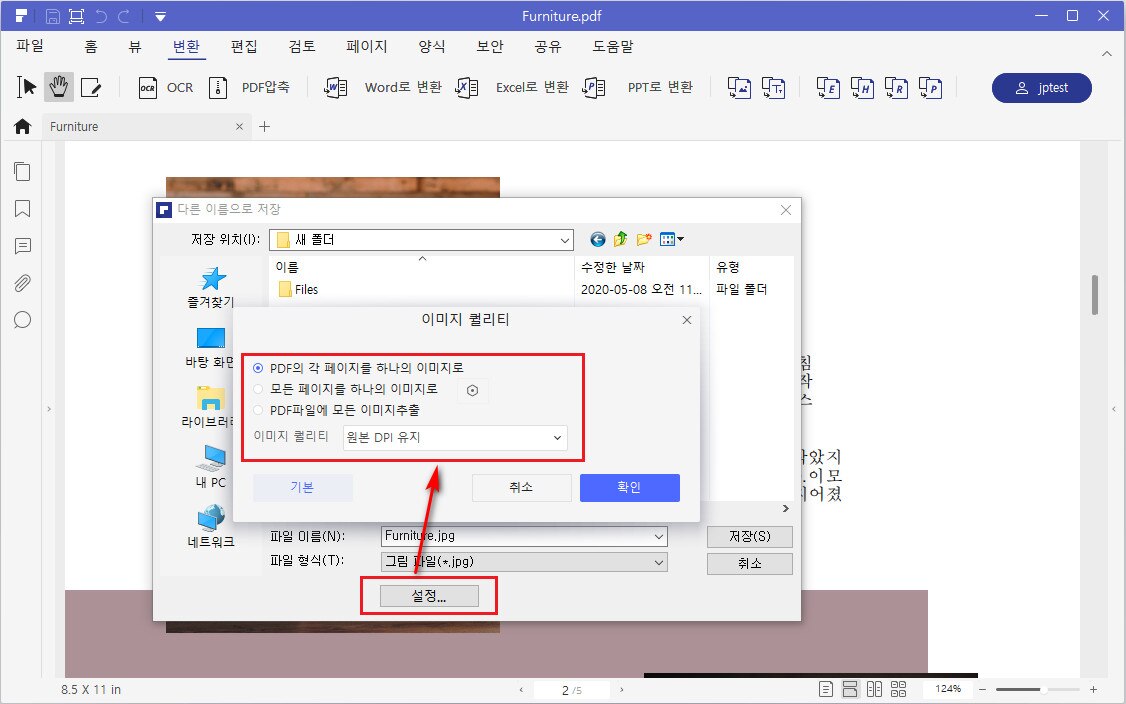Undo the last action
Image resolution: width=1126 pixels, height=704 pixels.
point(101,16)
